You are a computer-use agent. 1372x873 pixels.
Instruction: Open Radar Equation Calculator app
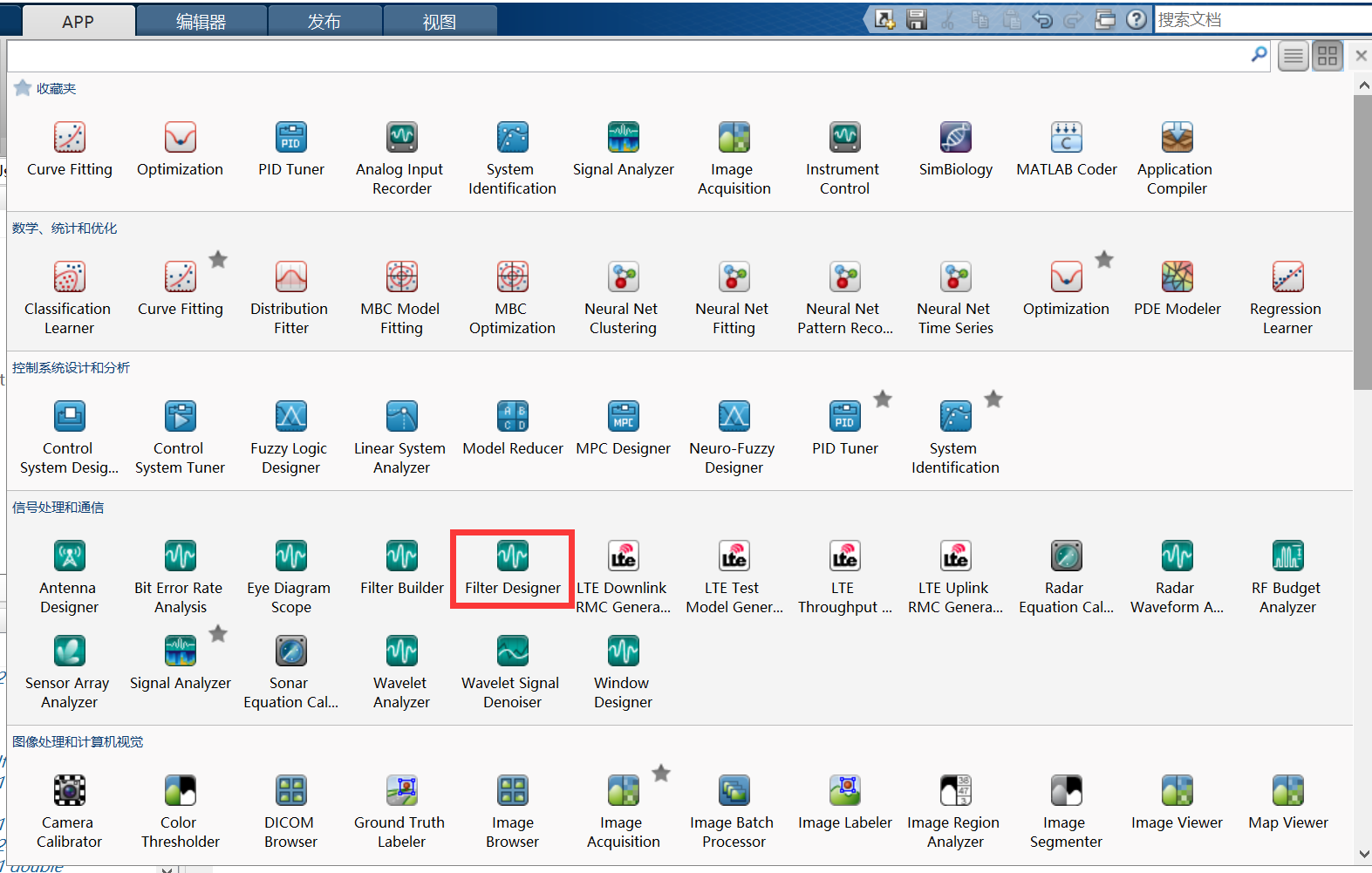coord(1066,577)
